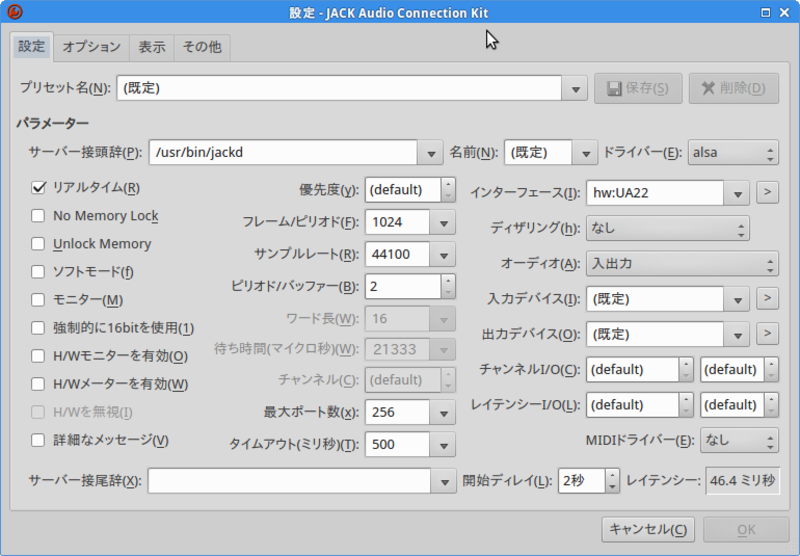The height and width of the screenshot is (556, 800).
Task: Enable No Memory Lock checkbox
Action: (38, 216)
